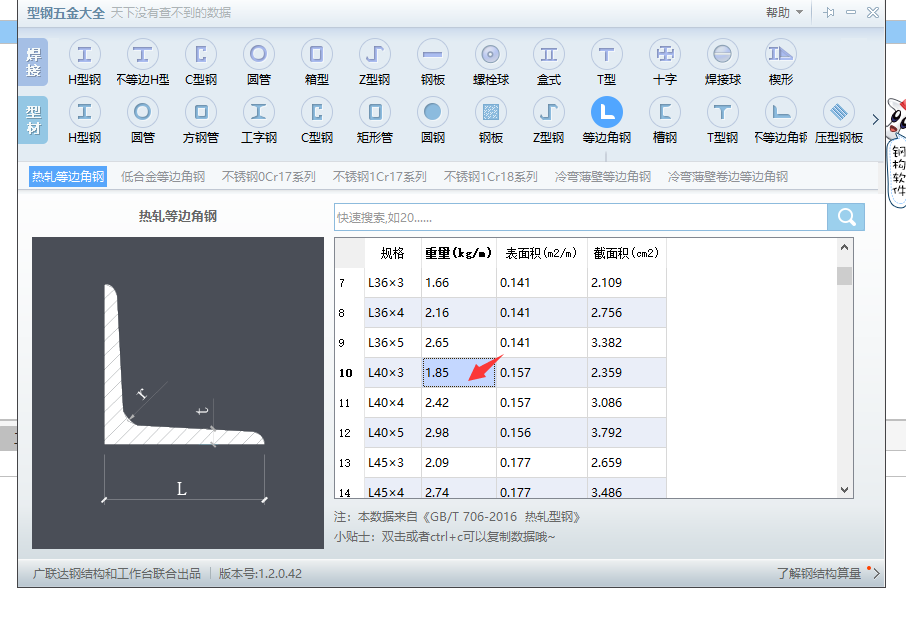Screen dimensions: 906x622
Task: Open the 不锈钢0Cr17系列 tab
Action: [269, 176]
